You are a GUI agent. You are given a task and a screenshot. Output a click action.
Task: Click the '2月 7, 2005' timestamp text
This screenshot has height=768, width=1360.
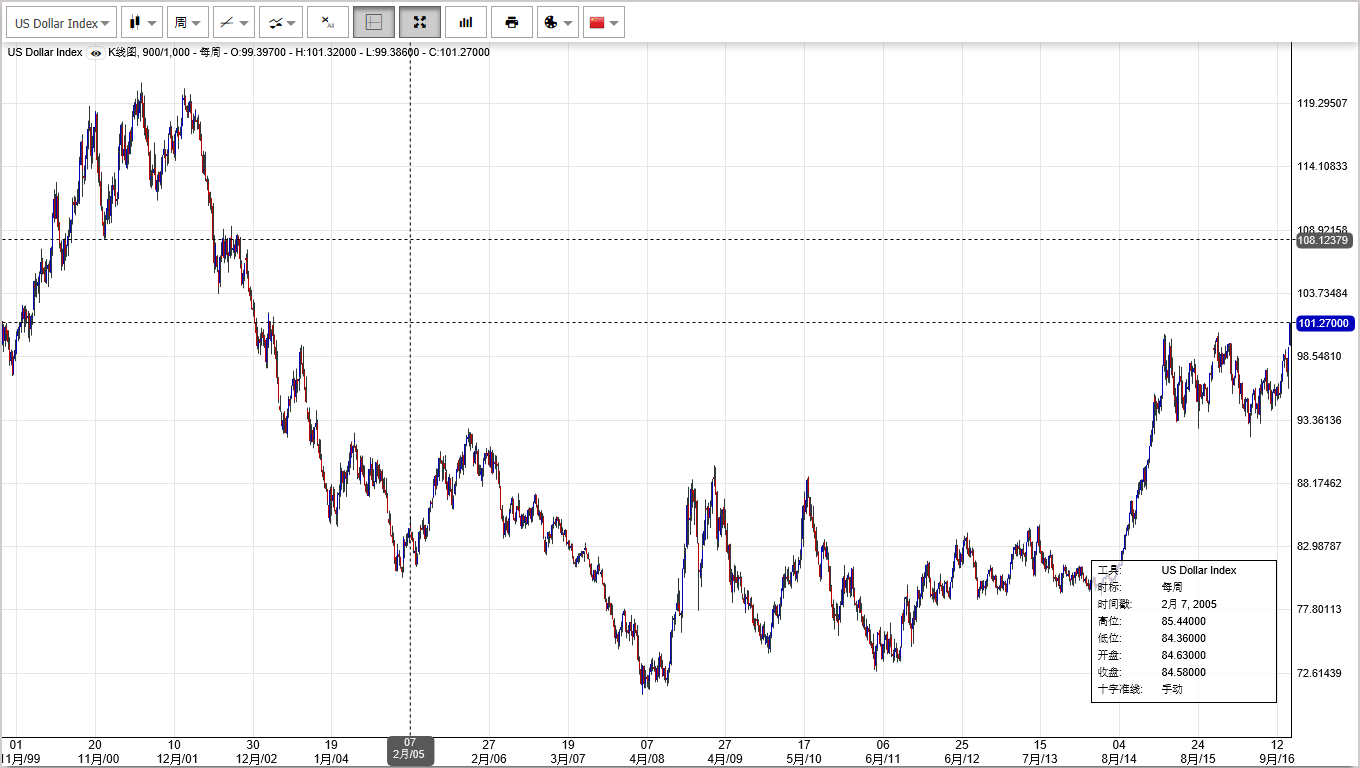pyautogui.click(x=1189, y=604)
